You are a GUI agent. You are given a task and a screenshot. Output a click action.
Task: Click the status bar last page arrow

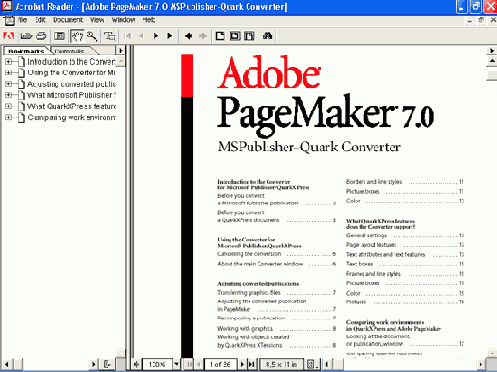pos(252,364)
